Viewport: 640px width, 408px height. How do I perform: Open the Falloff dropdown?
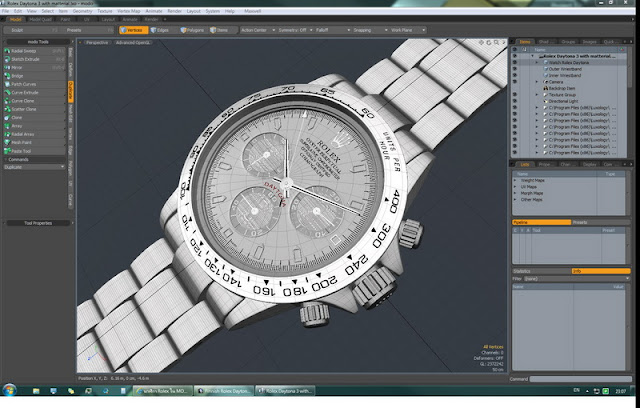click(333, 30)
